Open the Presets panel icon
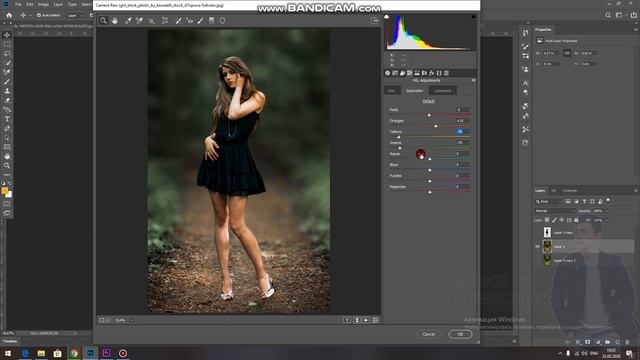 pos(447,73)
